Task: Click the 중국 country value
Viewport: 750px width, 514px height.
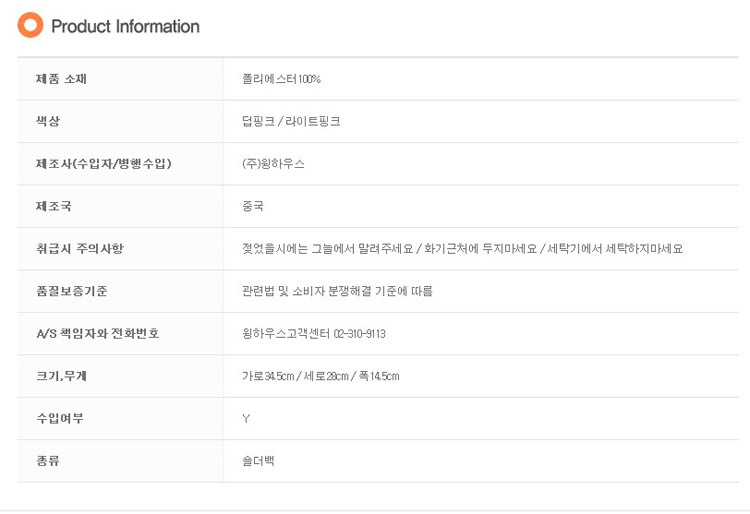Action: (253, 206)
